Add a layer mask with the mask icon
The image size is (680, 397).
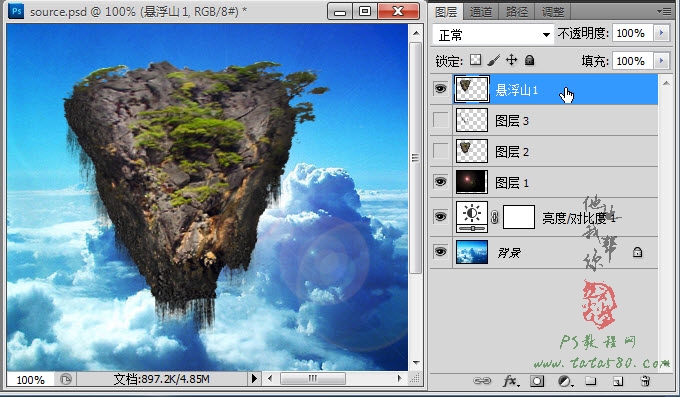click(x=537, y=381)
